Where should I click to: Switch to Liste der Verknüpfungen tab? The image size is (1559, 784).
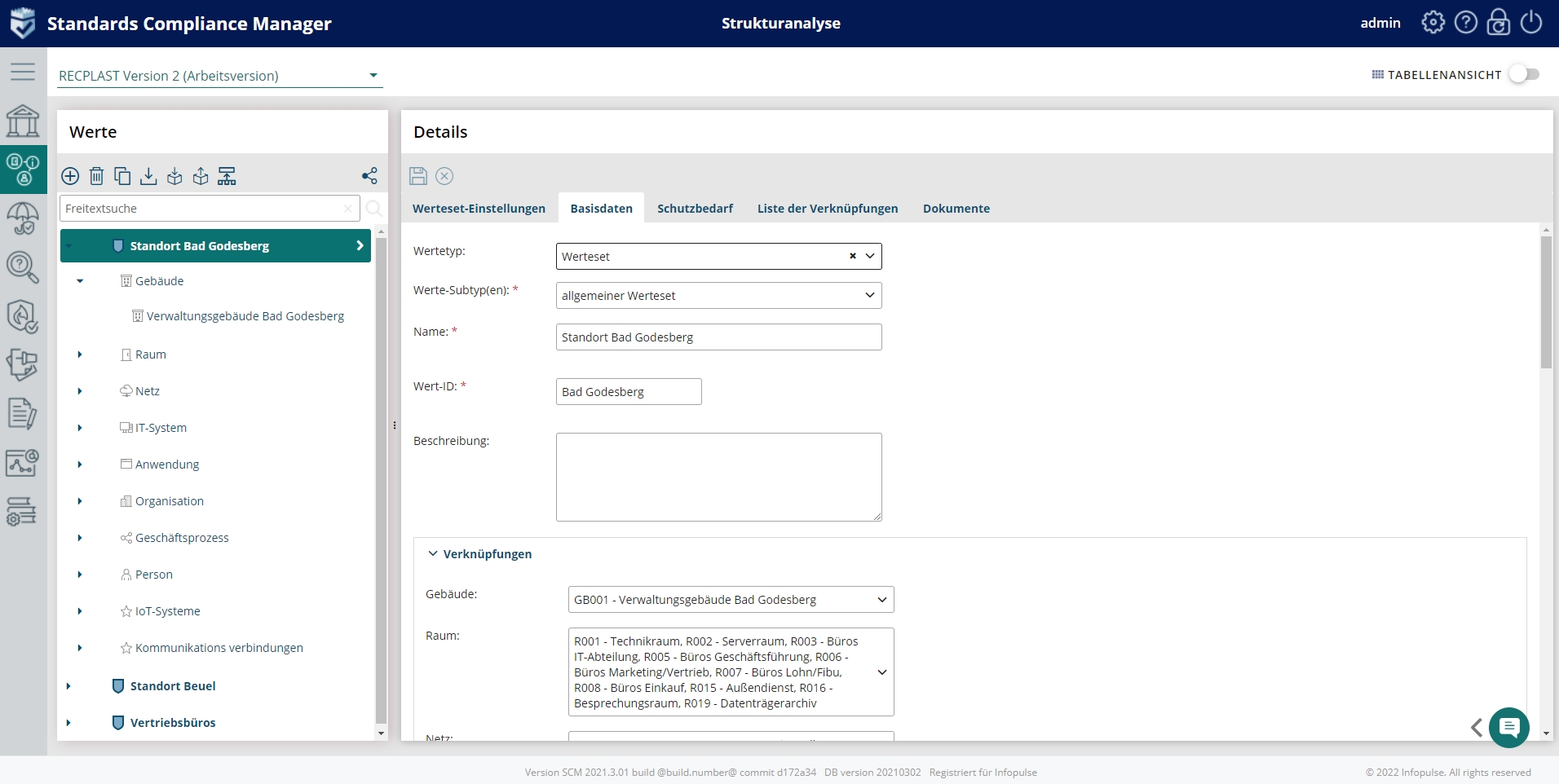tap(828, 209)
